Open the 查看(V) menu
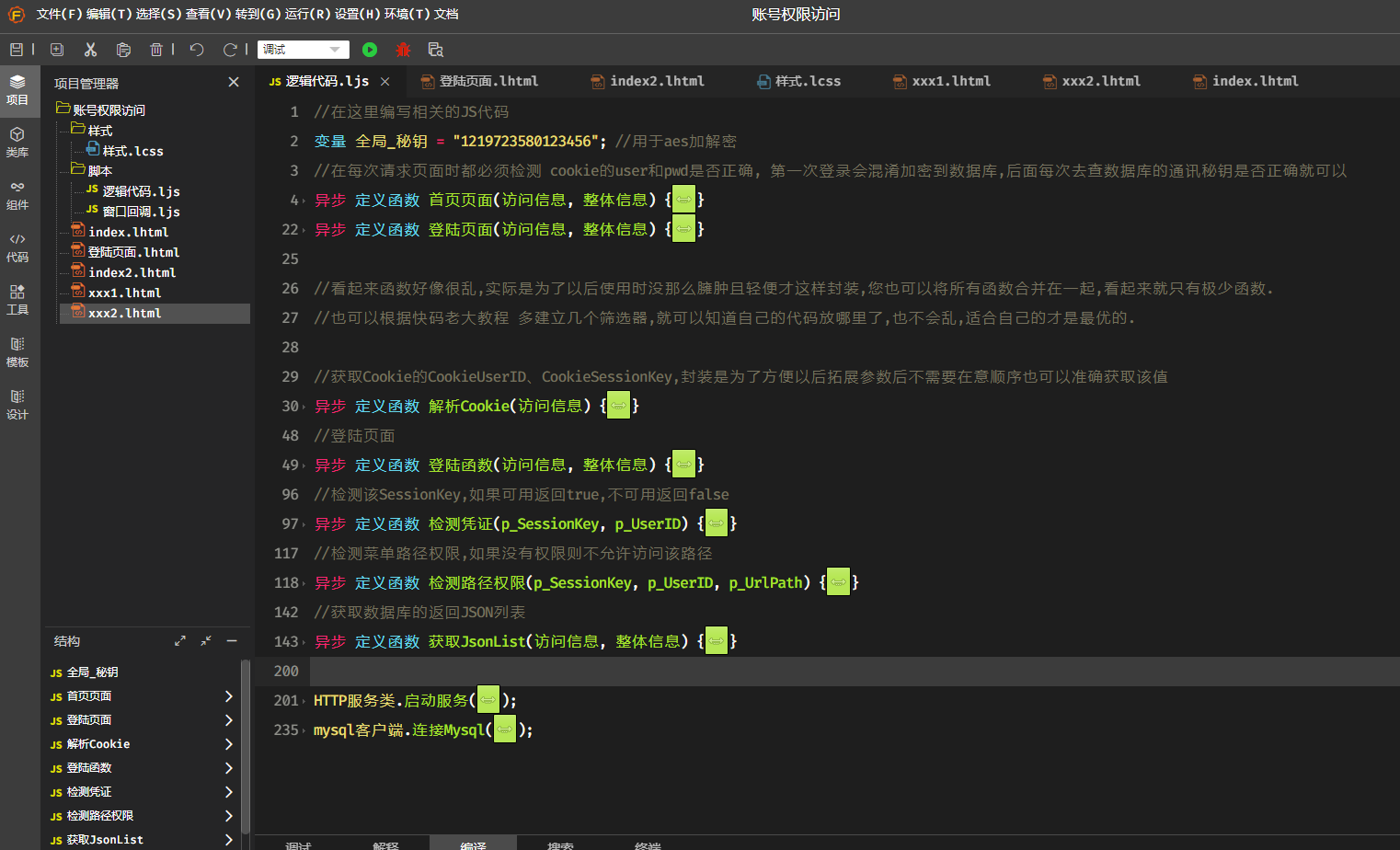Viewport: 1400px width, 850px height. coord(208,15)
